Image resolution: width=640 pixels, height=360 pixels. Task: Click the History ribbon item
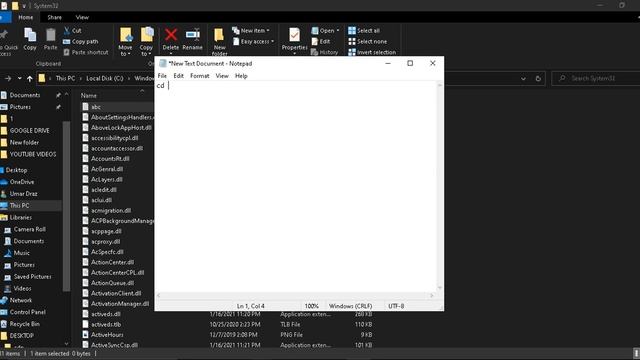tap(324, 52)
